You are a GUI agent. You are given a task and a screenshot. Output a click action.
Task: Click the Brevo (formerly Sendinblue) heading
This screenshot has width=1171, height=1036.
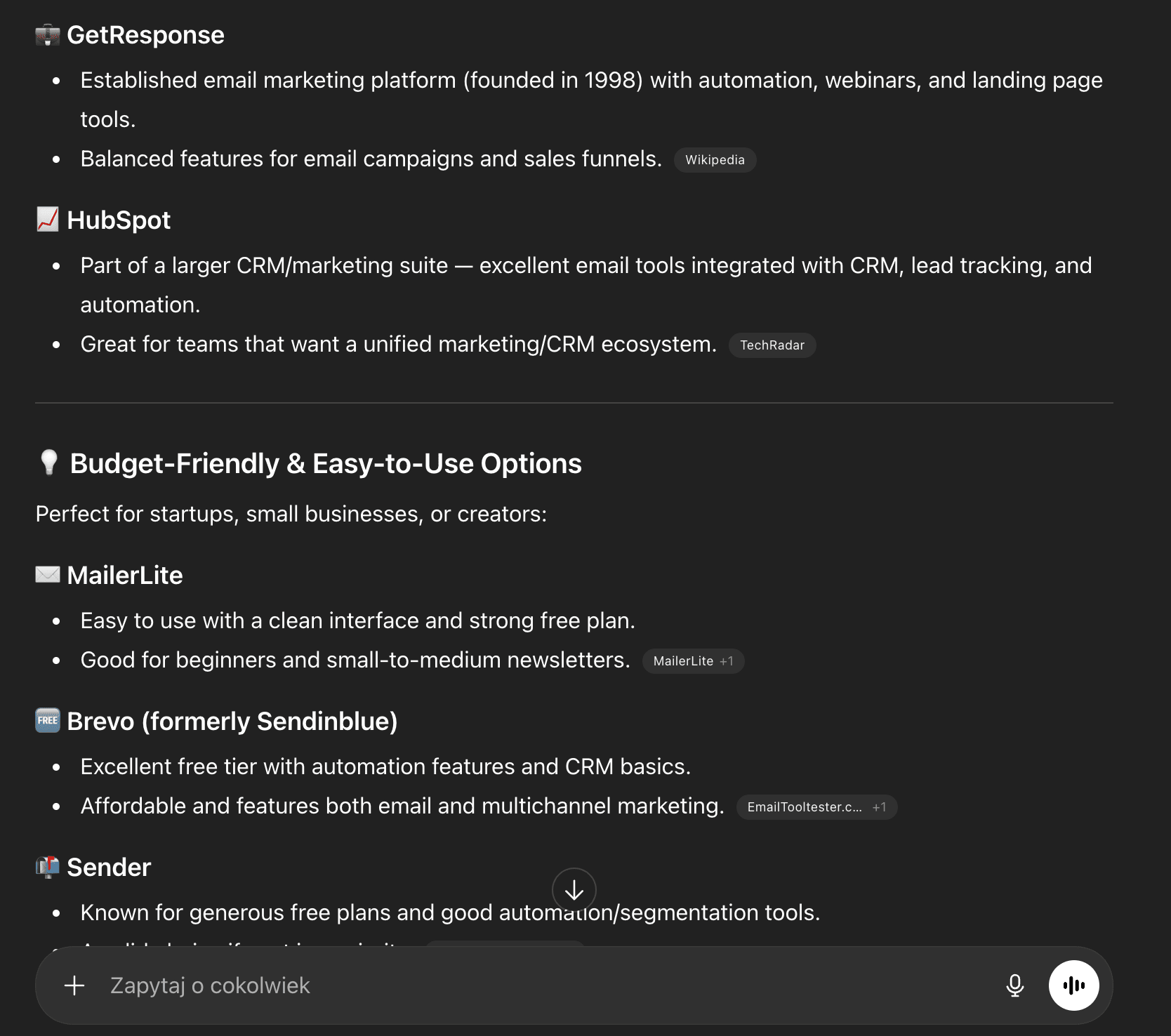coord(232,721)
